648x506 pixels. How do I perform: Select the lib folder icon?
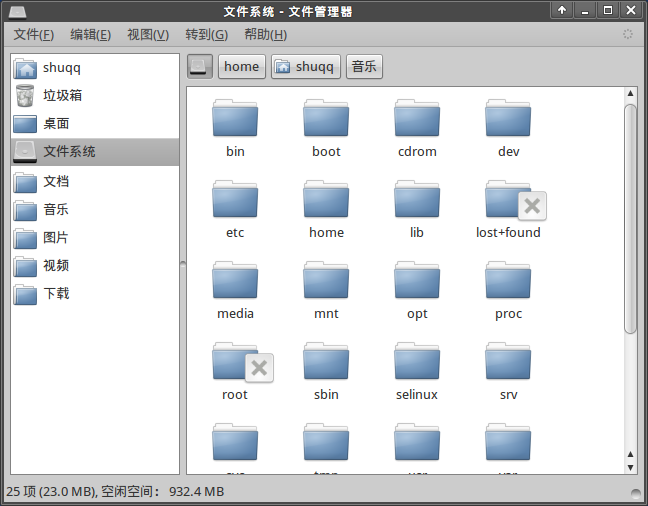click(417, 199)
